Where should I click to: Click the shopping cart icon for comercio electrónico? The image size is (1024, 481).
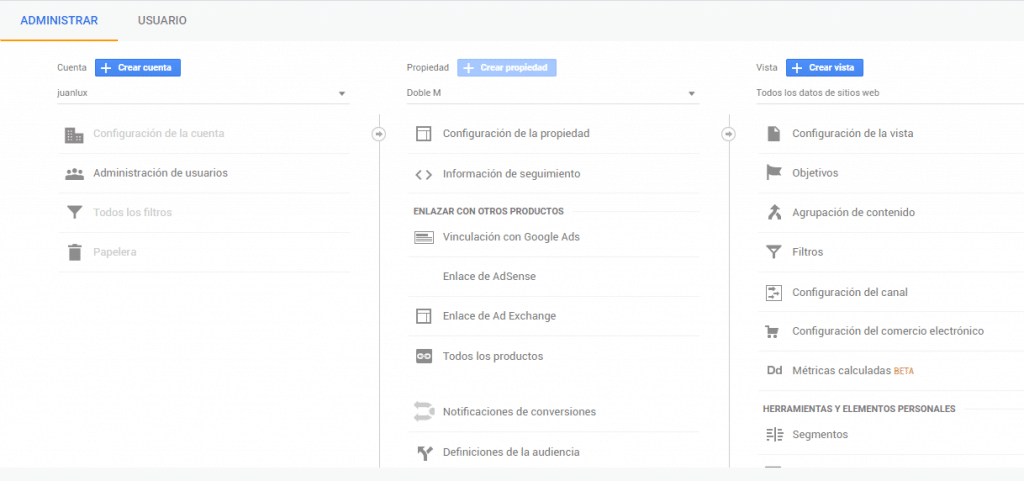pos(773,332)
